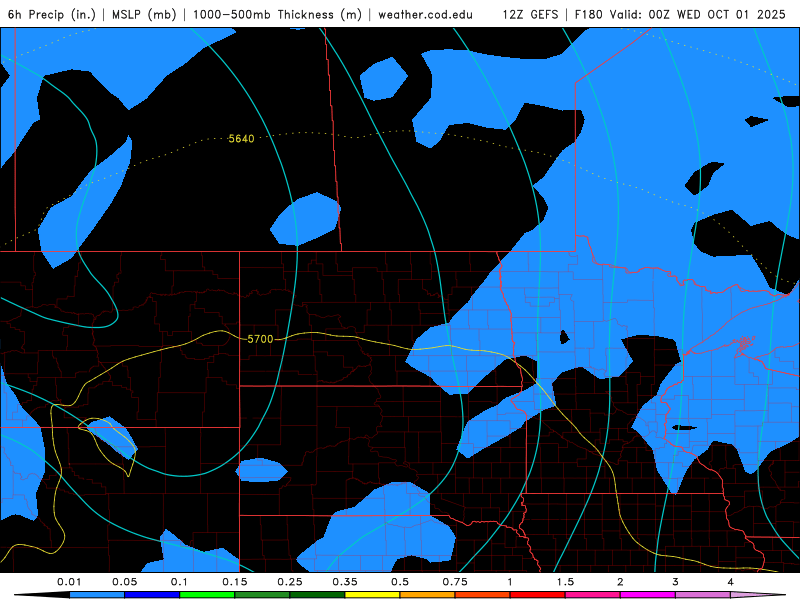Open the weather.cod.edu text in header
This screenshot has height=600, width=800.
425,14
